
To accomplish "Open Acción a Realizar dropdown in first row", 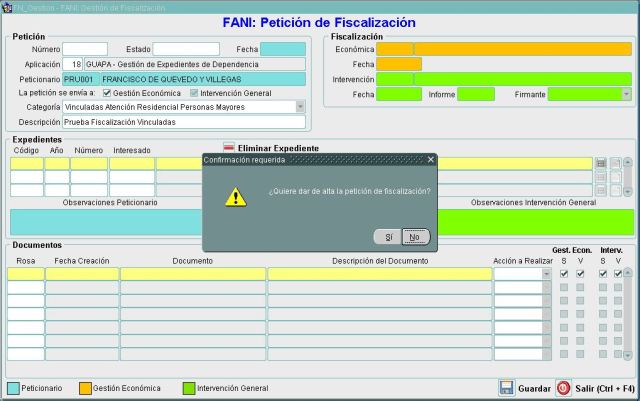I will [x=546, y=274].
